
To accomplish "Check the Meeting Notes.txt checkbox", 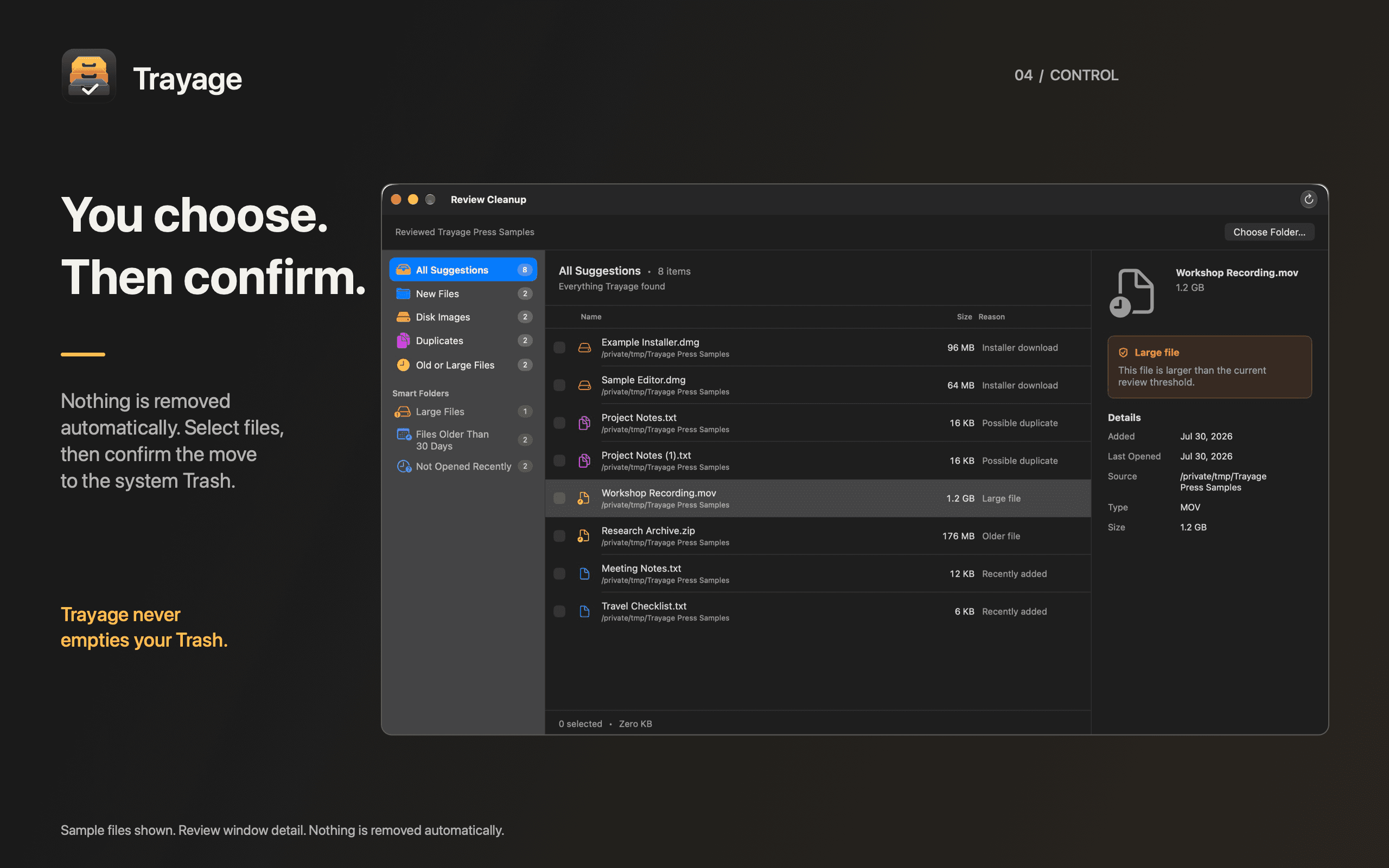I will (x=559, y=573).
